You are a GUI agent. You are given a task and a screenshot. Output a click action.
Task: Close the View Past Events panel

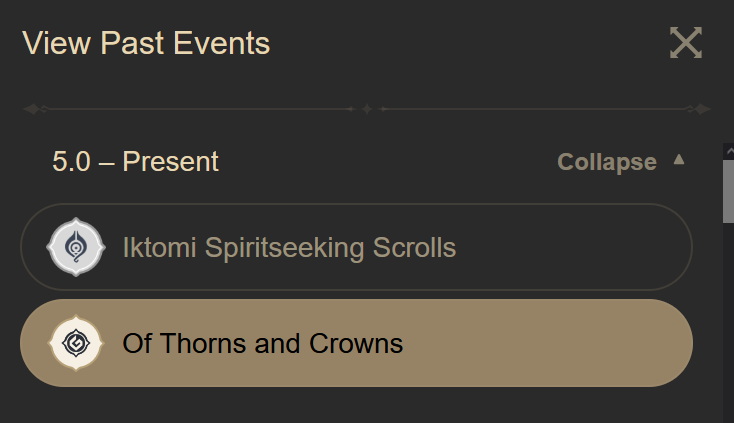click(686, 43)
